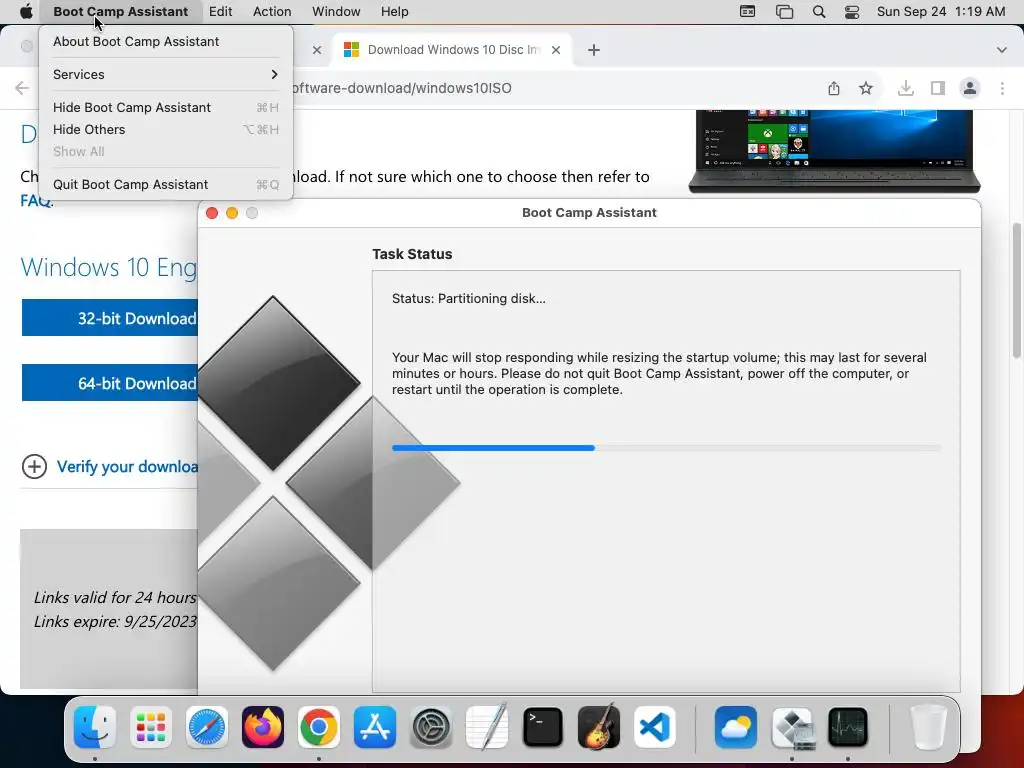The height and width of the screenshot is (768, 1024).
Task: Click 64-bit Download button
Action: pyautogui.click(x=110, y=383)
